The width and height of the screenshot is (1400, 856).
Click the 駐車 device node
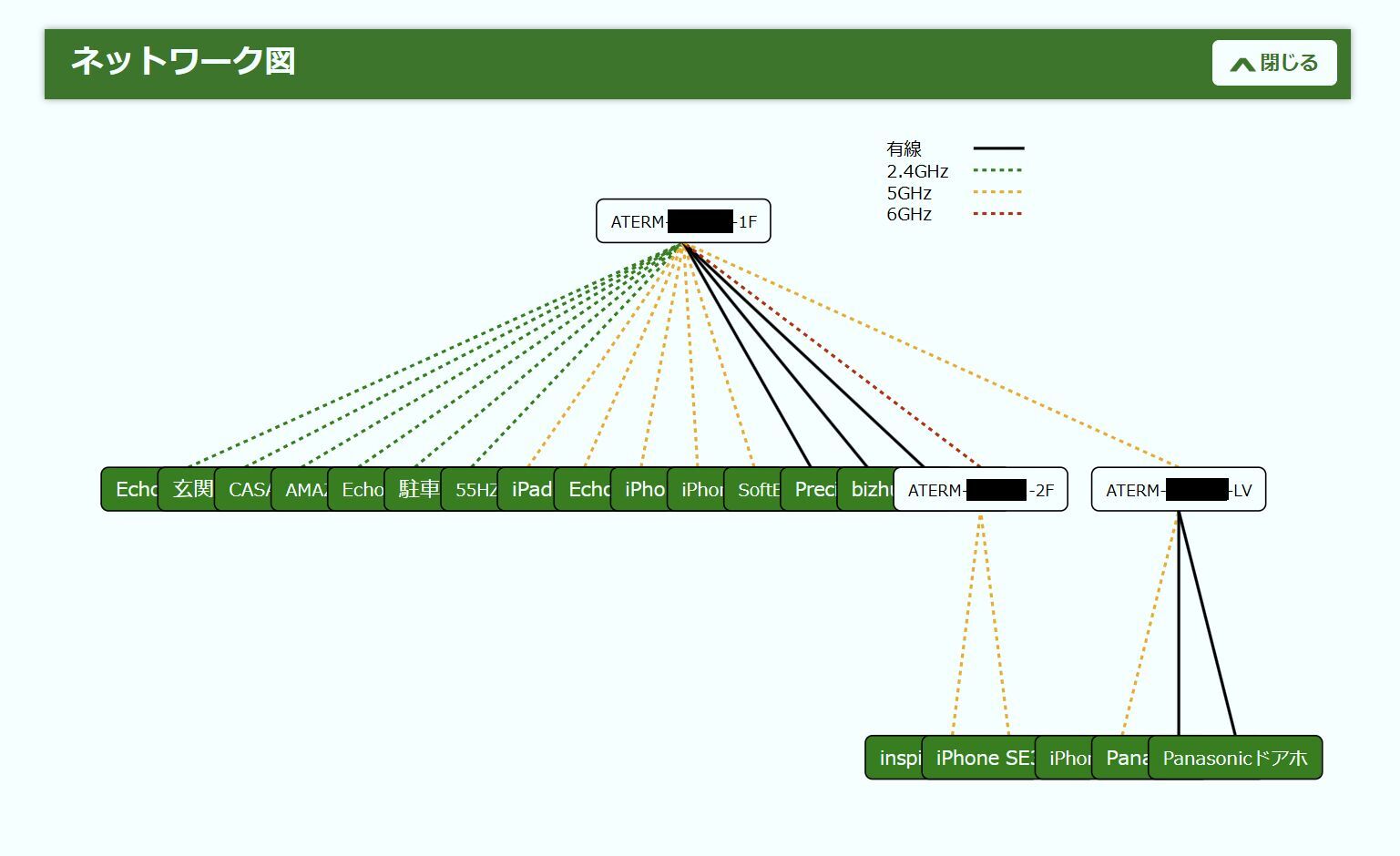[417, 490]
